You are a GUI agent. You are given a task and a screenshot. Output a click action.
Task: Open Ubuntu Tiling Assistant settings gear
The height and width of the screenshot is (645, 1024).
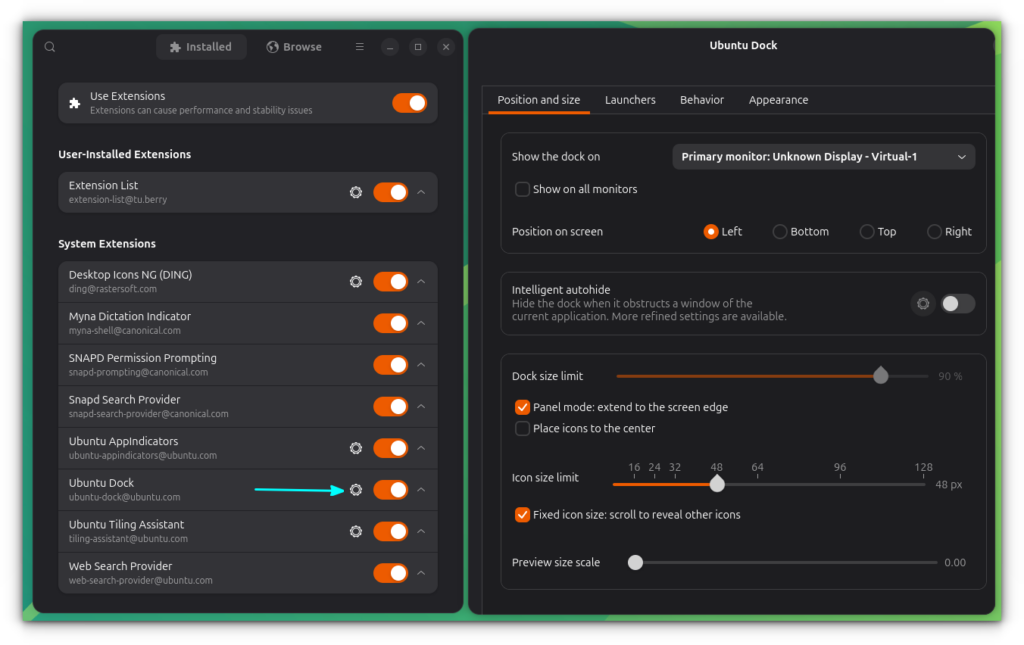(x=356, y=531)
